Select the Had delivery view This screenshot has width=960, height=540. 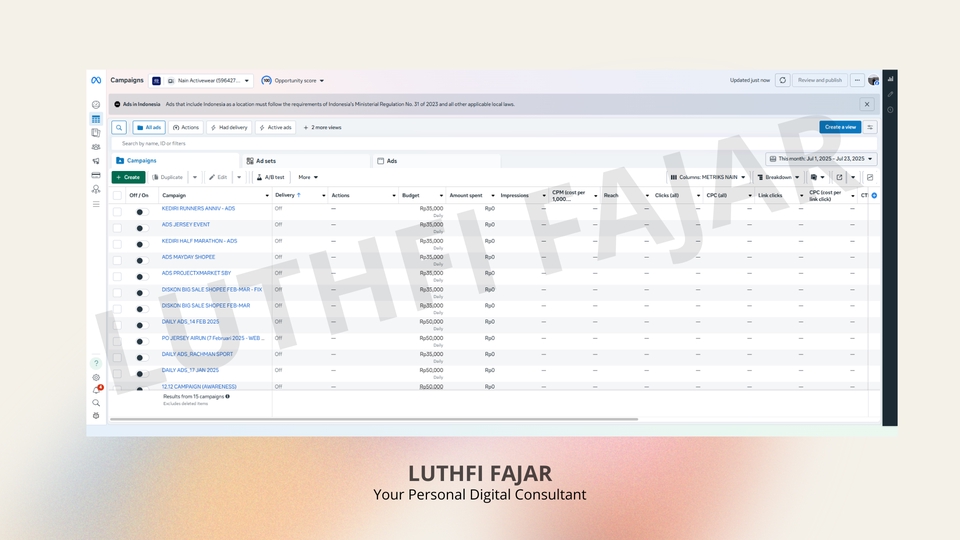click(229, 127)
